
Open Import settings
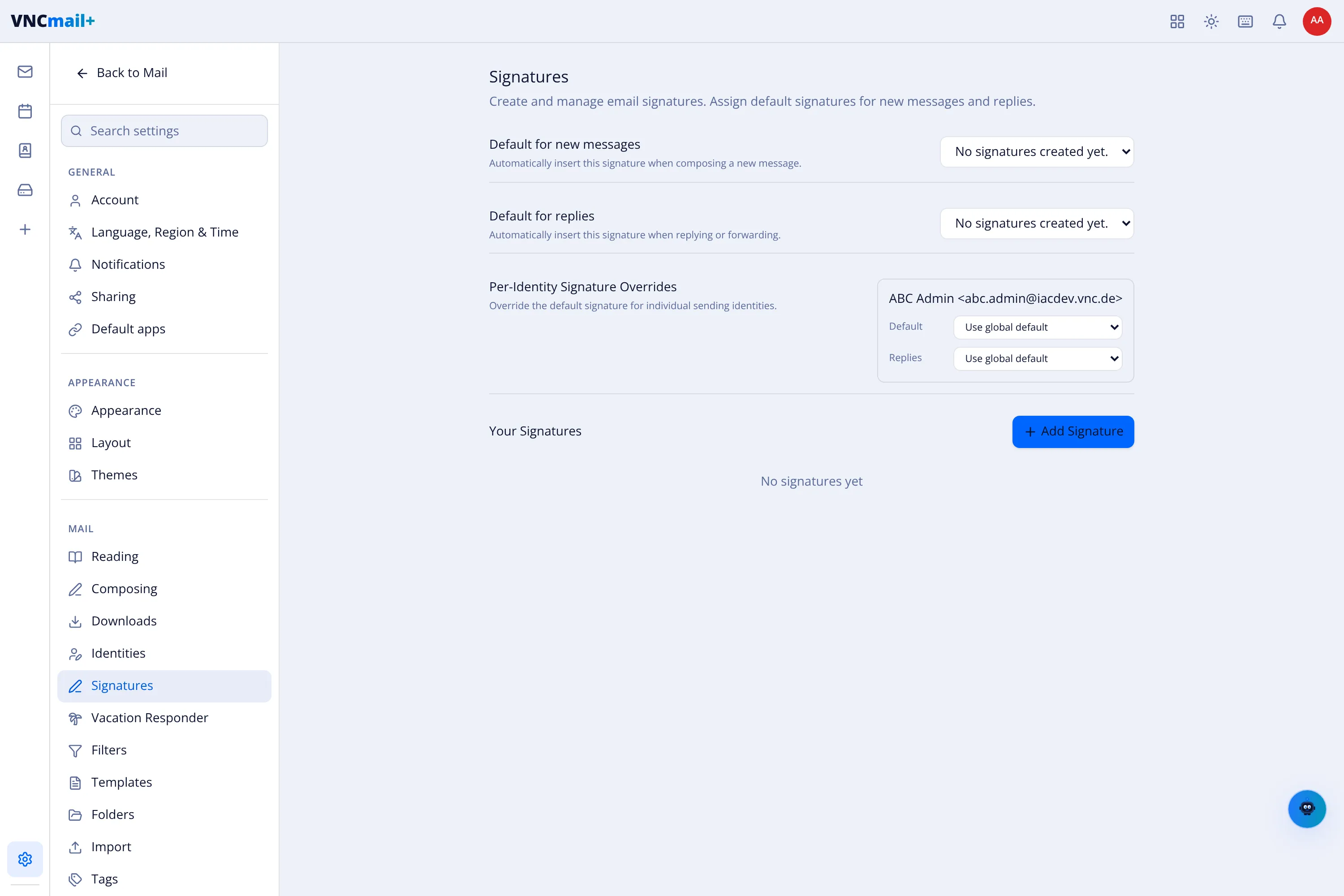[x=164, y=848]
